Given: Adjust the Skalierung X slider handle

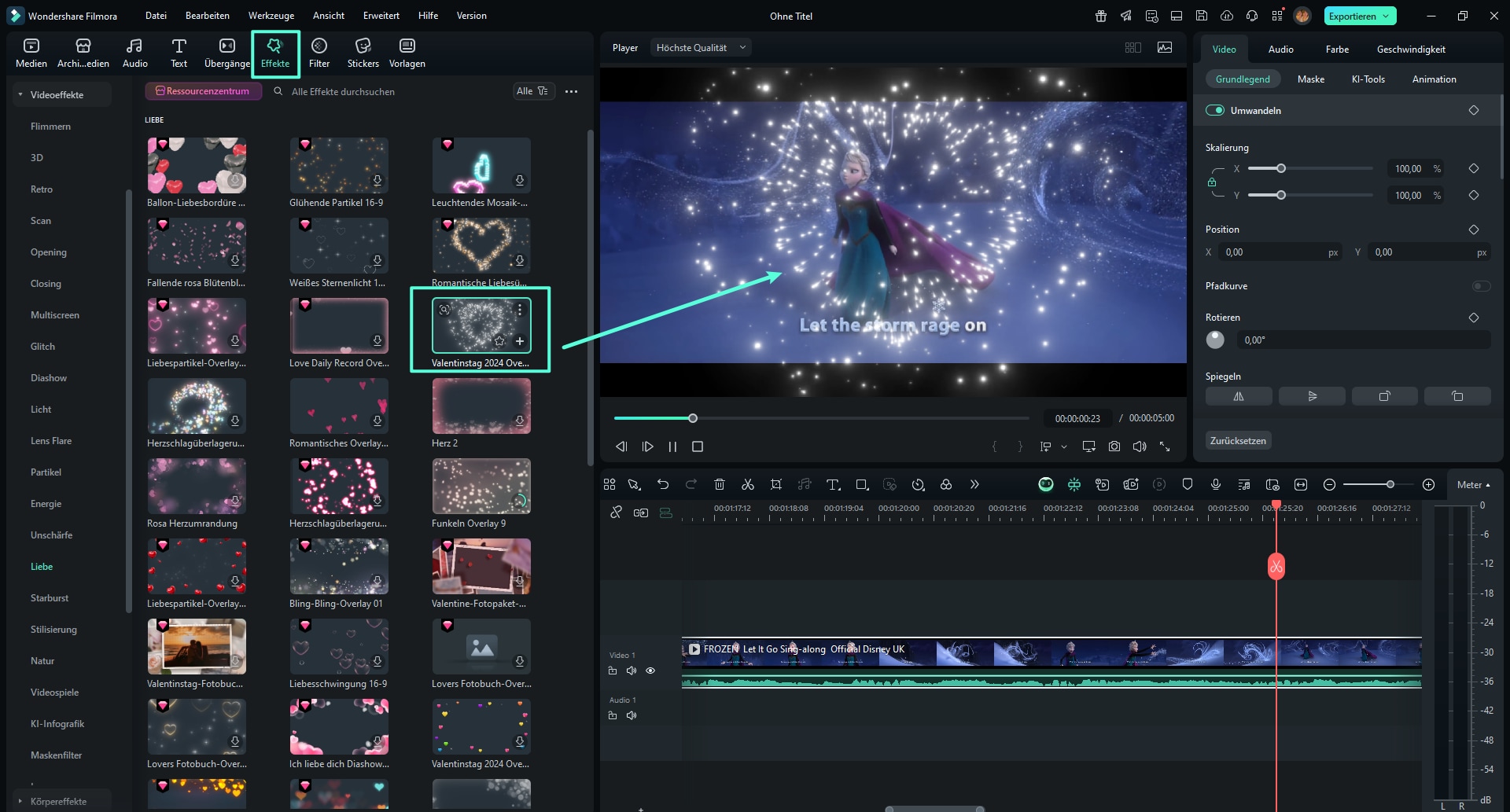Looking at the screenshot, I should pyautogui.click(x=1280, y=168).
